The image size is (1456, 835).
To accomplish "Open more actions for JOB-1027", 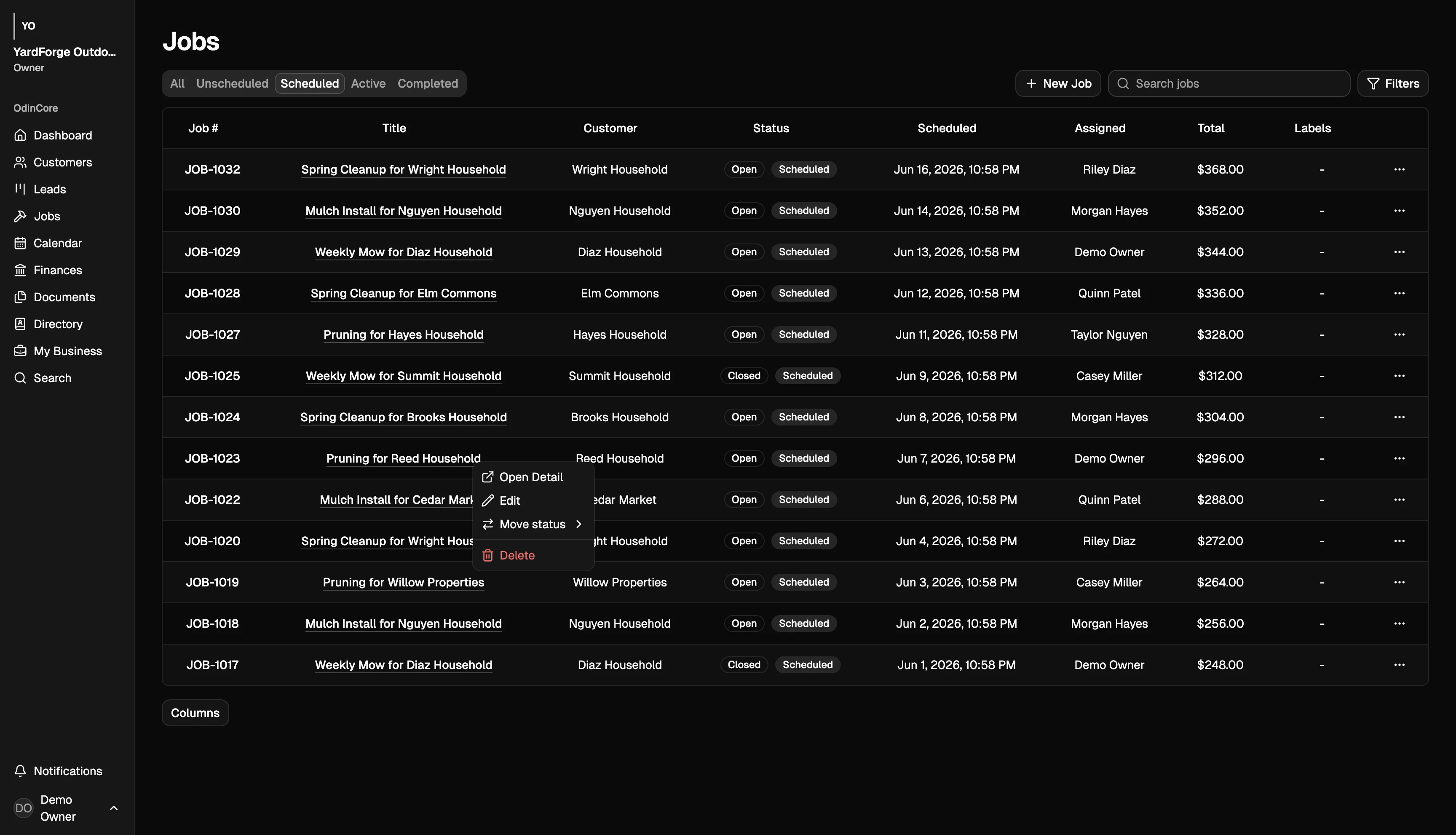I will tap(1399, 335).
